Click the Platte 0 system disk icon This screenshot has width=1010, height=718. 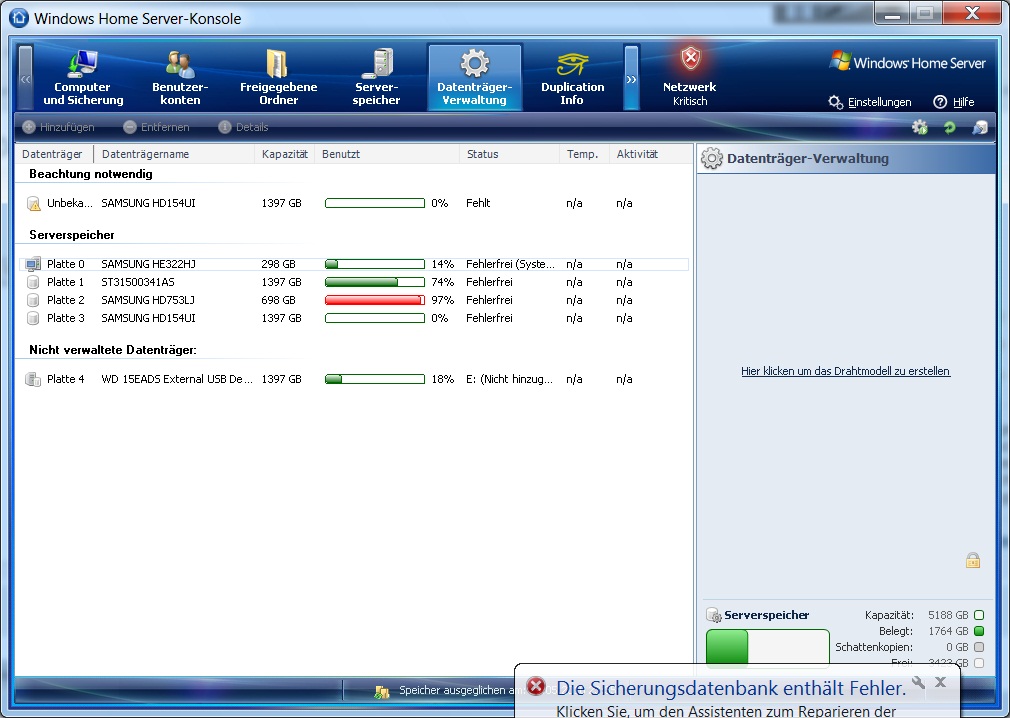click(33, 264)
